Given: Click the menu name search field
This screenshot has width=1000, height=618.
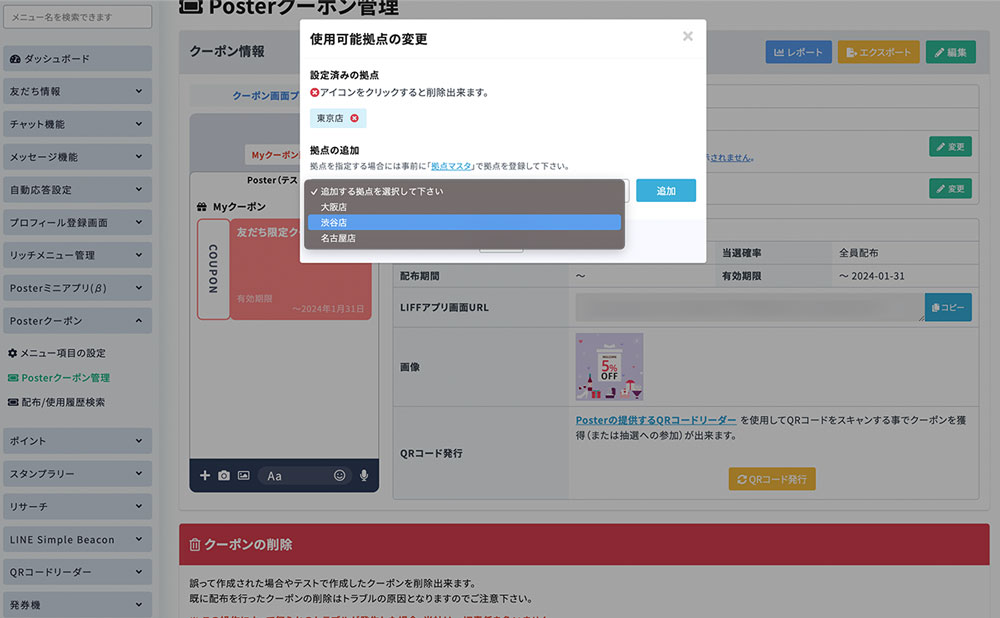Looking at the screenshot, I should pos(77,17).
